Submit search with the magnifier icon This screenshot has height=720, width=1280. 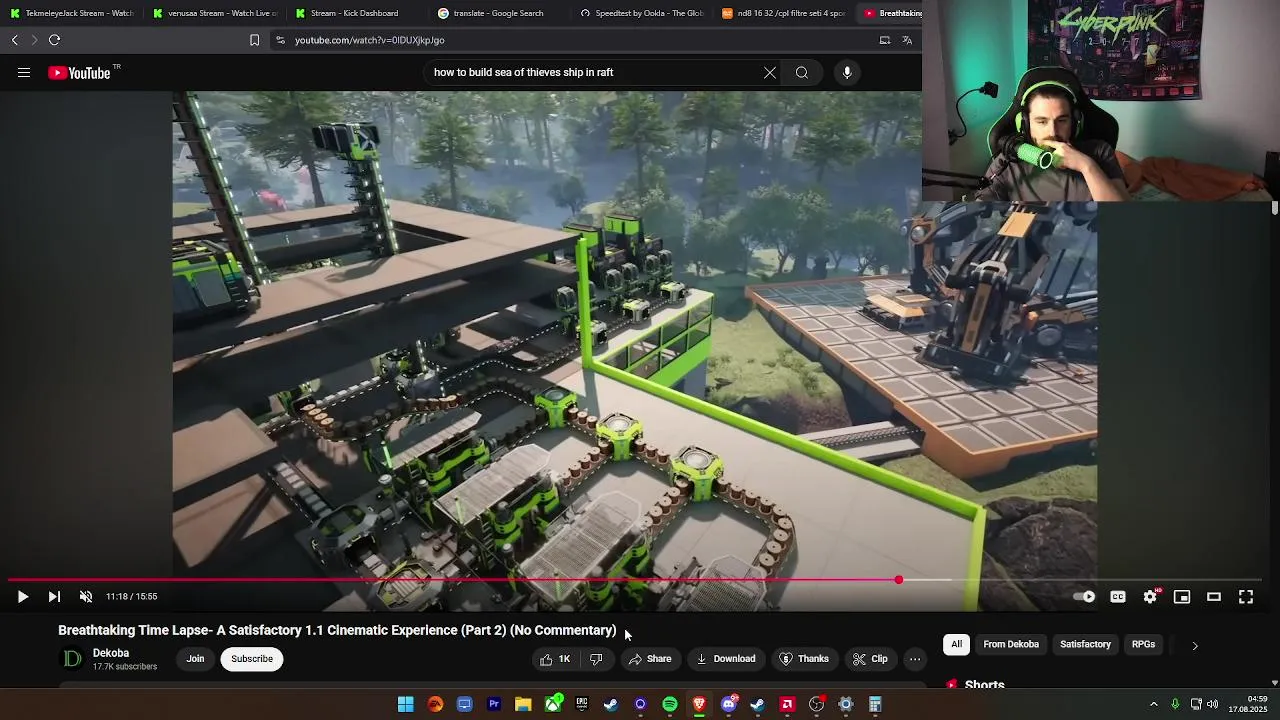[802, 73]
